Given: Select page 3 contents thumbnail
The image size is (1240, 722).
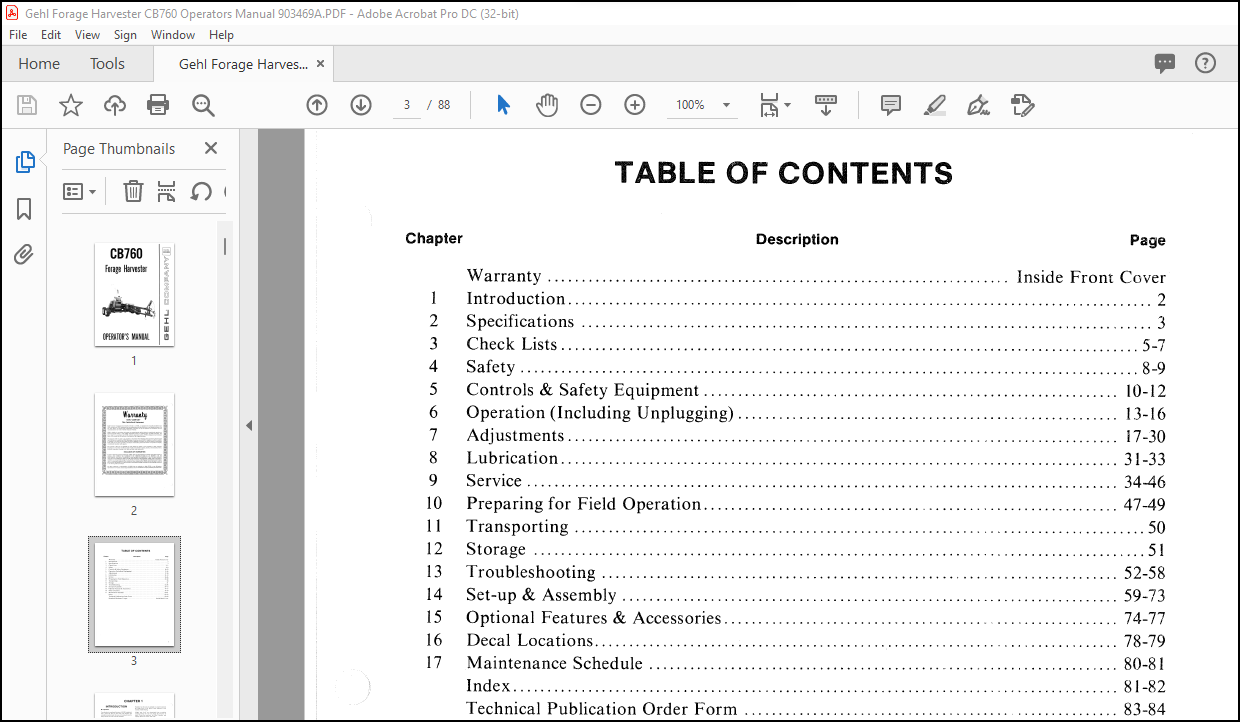Looking at the screenshot, I should pyautogui.click(x=134, y=595).
